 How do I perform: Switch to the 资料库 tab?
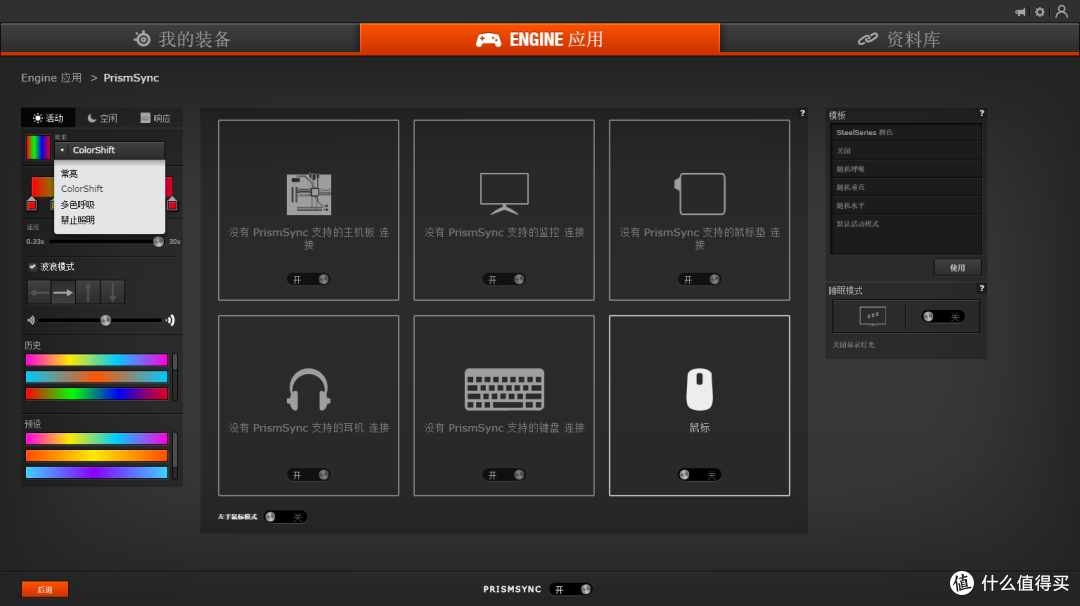point(900,39)
